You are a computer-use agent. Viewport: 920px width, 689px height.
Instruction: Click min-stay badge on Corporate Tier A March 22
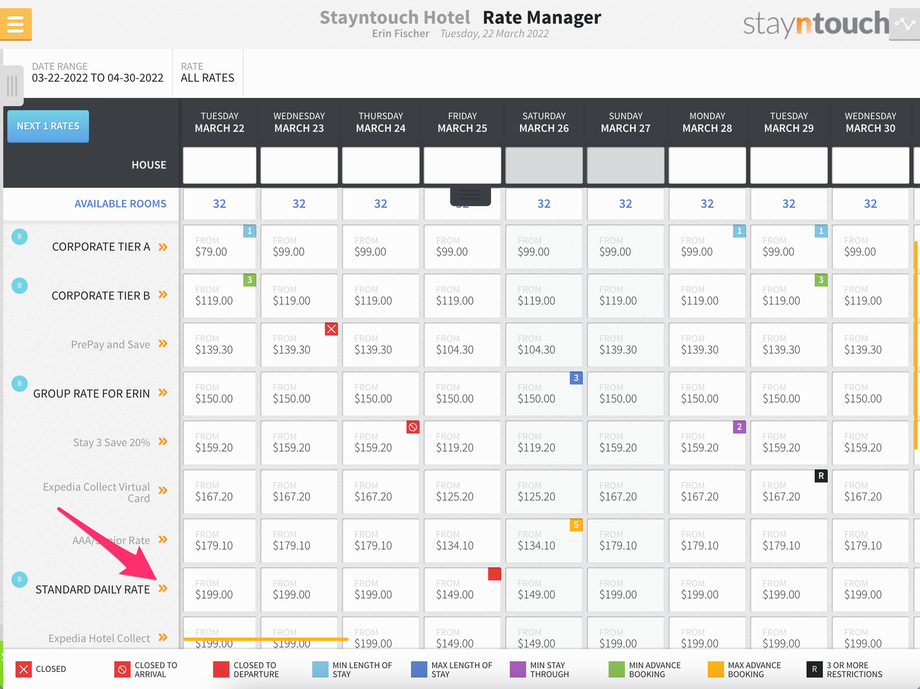249,231
